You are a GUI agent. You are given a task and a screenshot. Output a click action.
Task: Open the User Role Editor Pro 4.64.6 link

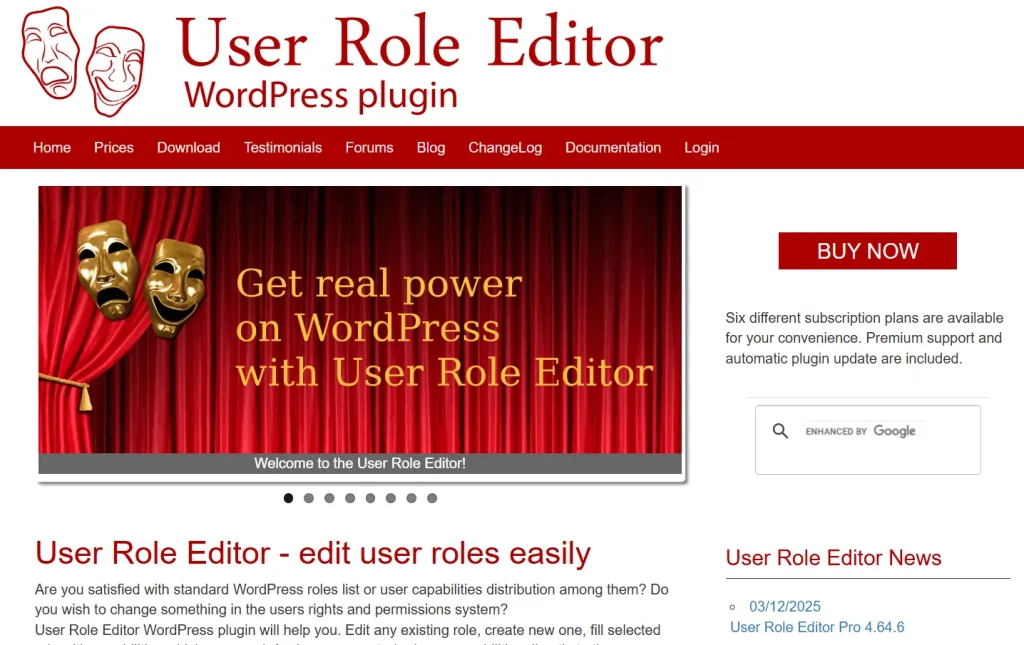817,627
